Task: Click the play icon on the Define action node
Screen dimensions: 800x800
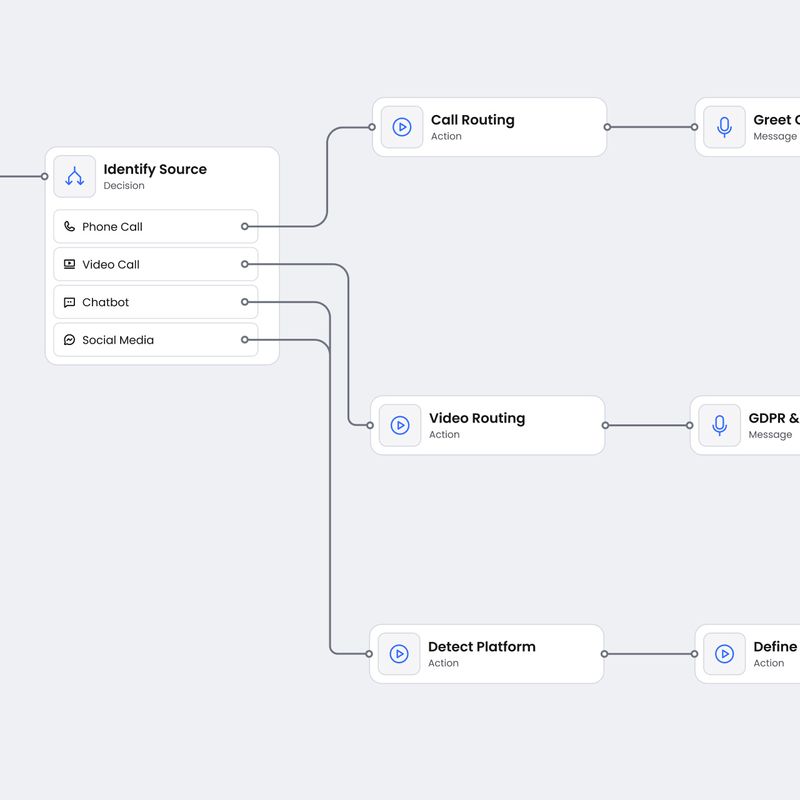Action: (x=723, y=654)
